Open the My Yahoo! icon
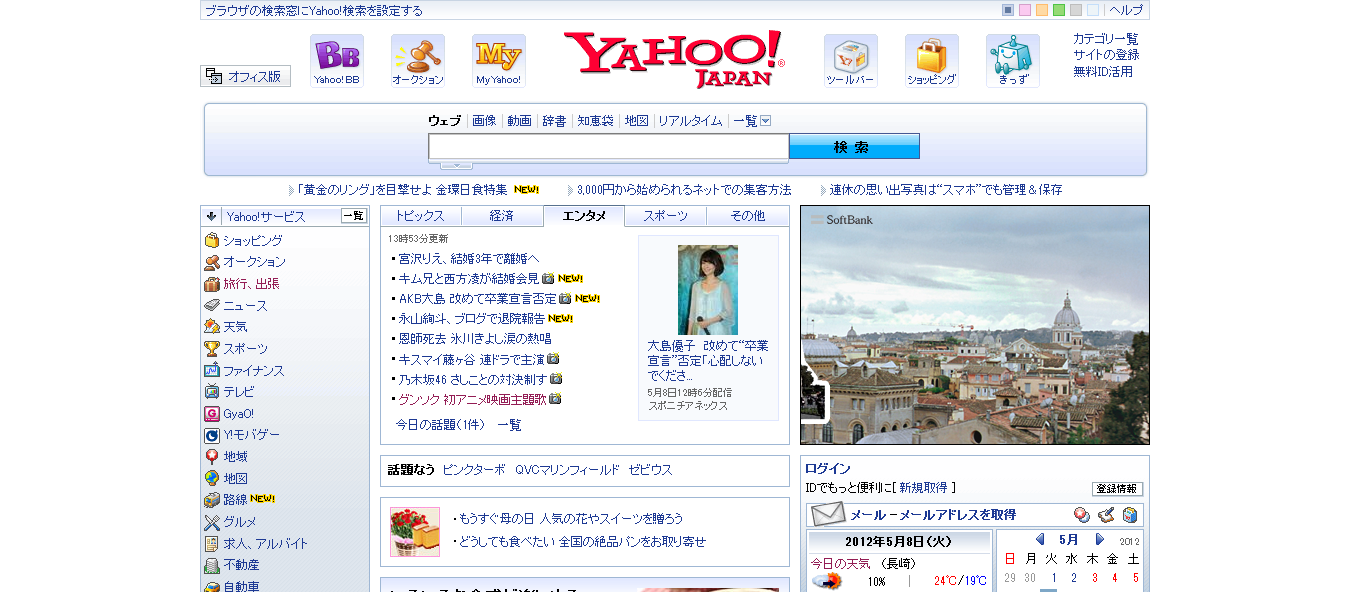The width and height of the screenshot is (1349, 592). (499, 61)
